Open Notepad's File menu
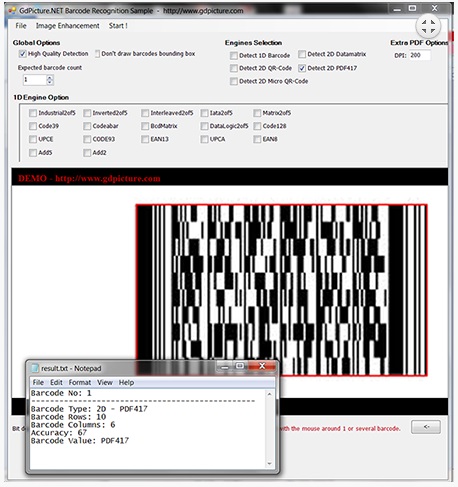This screenshot has height=487, width=458. click(x=38, y=382)
